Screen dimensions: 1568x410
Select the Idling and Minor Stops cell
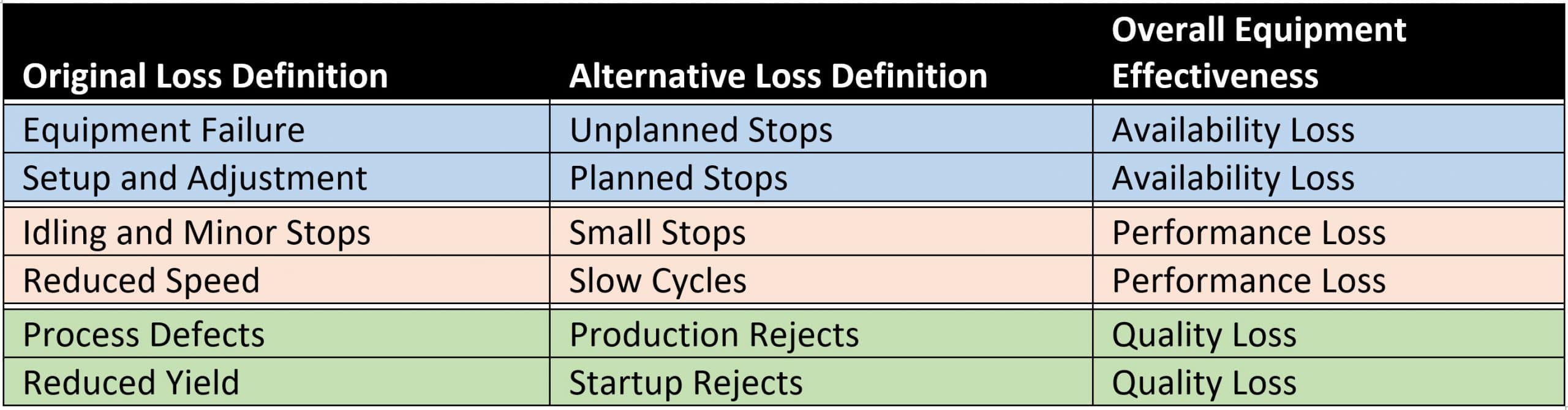[197, 233]
